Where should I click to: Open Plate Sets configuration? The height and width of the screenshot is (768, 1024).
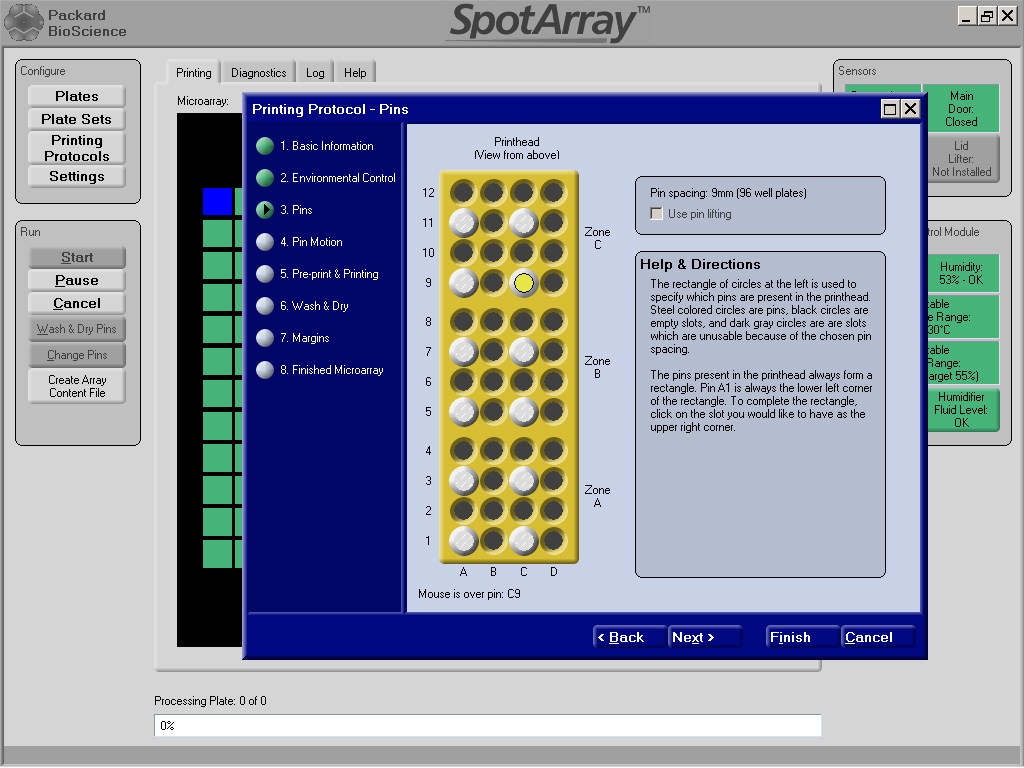pyautogui.click(x=76, y=119)
